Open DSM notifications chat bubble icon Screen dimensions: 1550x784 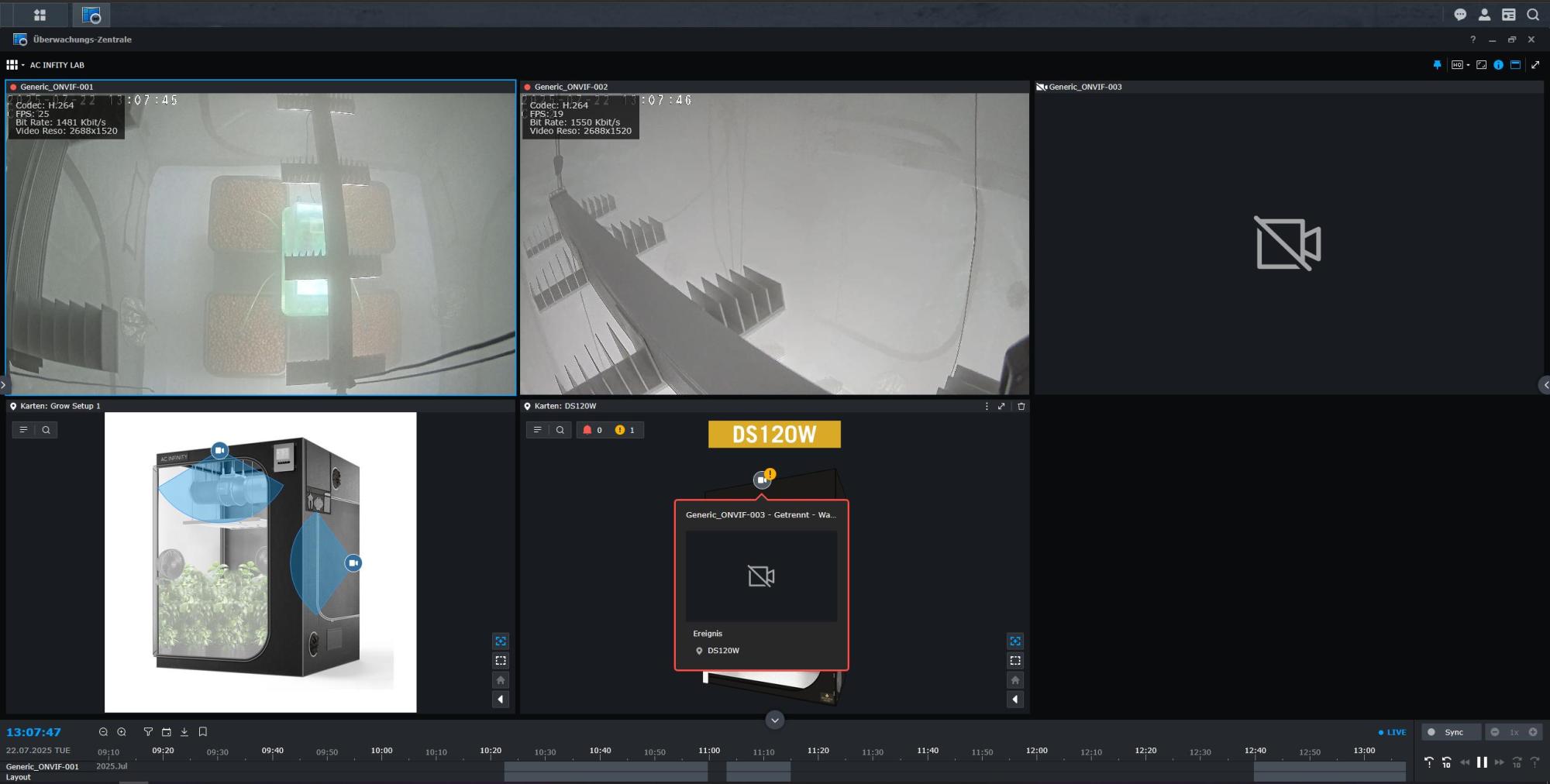[x=1460, y=14]
